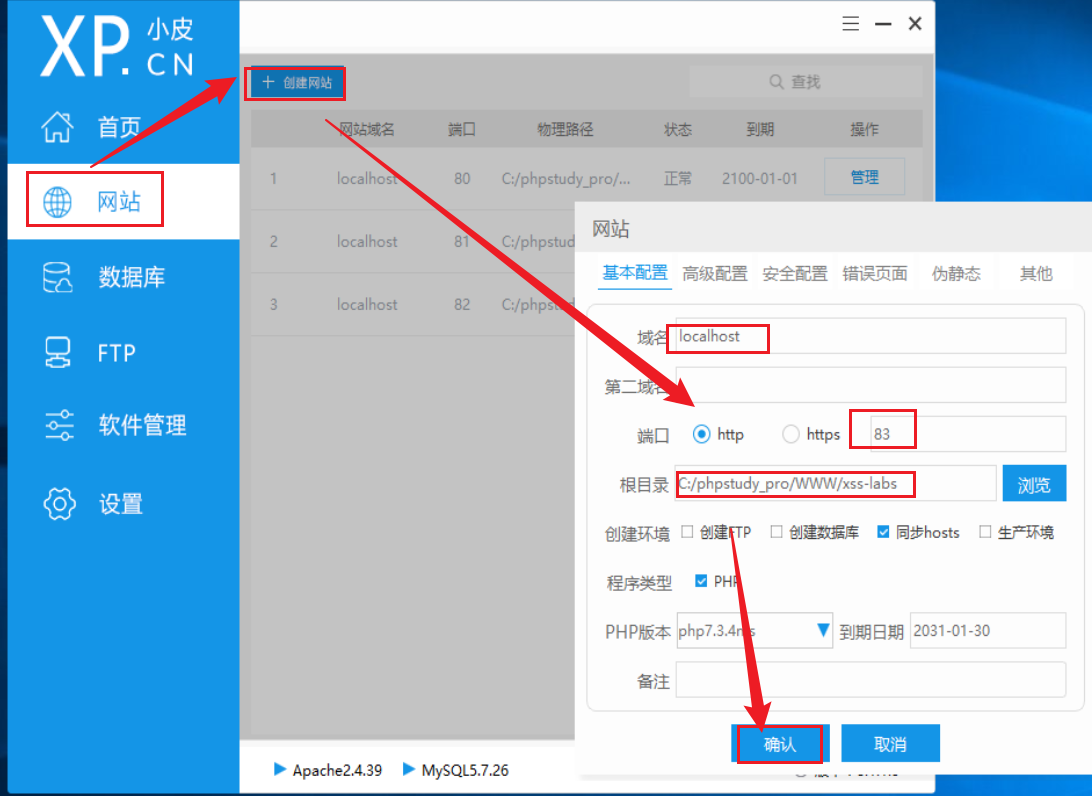Click the localhost row with port 81
The height and width of the screenshot is (796, 1092).
(413, 241)
